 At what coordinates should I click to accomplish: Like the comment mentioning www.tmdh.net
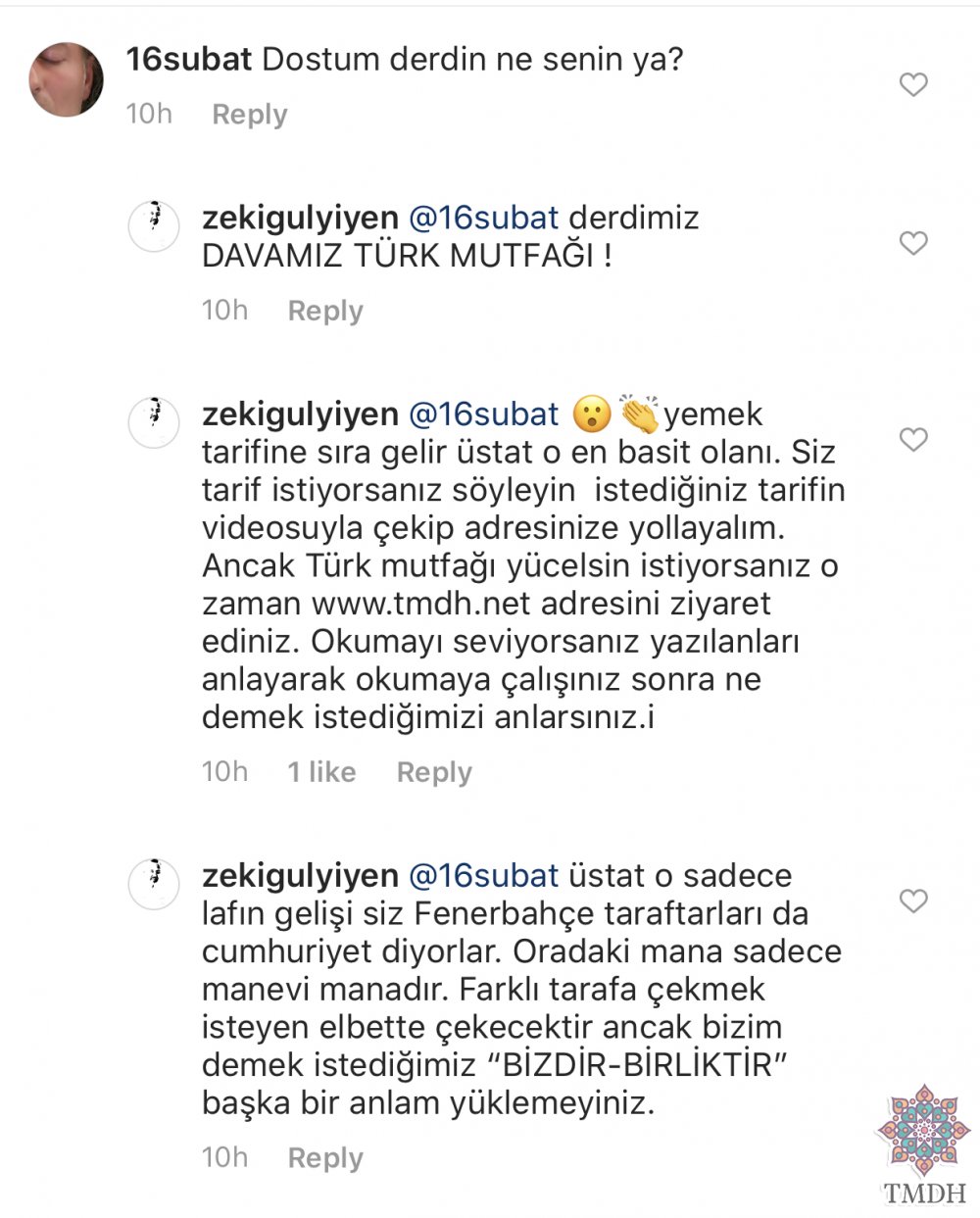[x=913, y=440]
